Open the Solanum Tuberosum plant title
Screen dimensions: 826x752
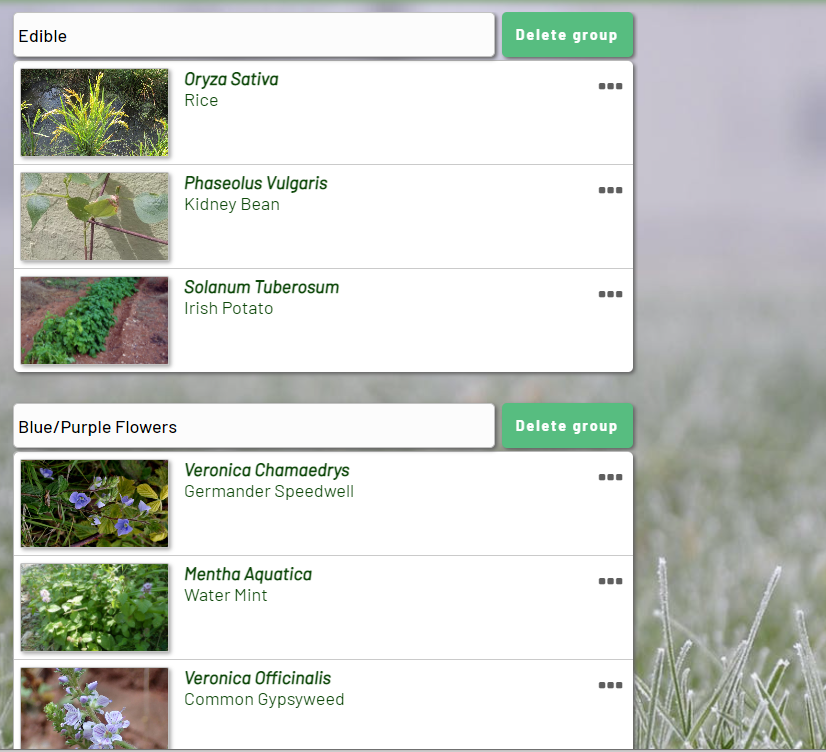coord(261,287)
